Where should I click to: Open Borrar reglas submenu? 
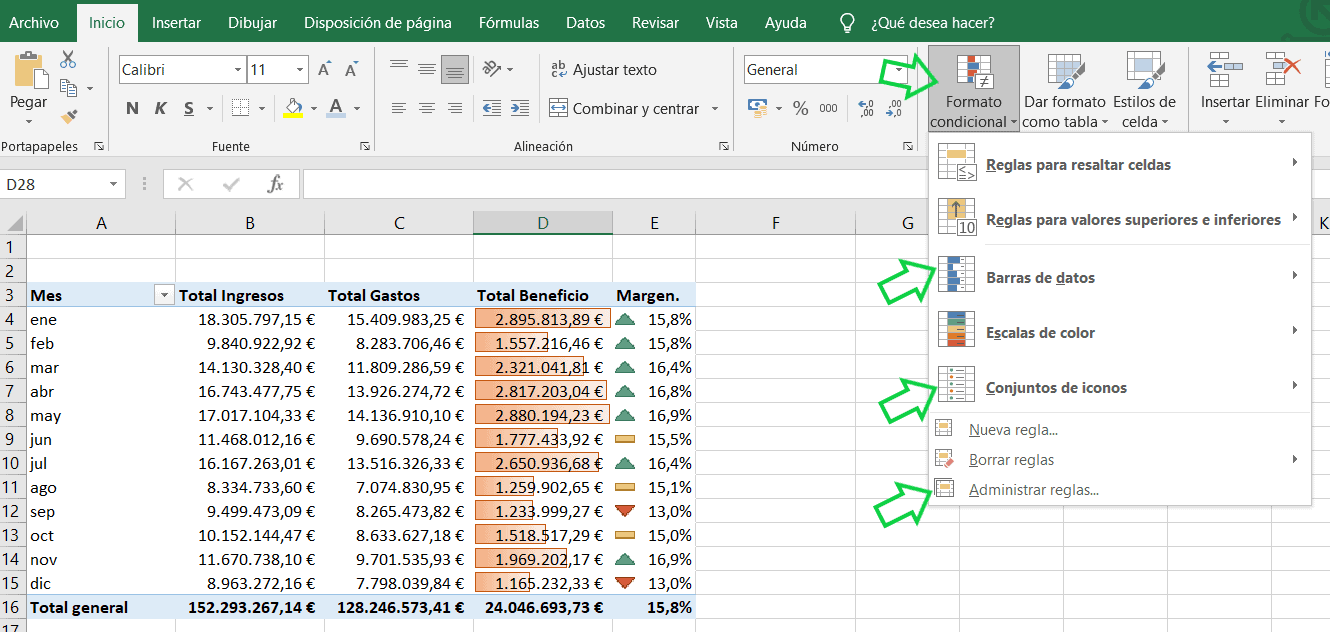[1119, 460]
